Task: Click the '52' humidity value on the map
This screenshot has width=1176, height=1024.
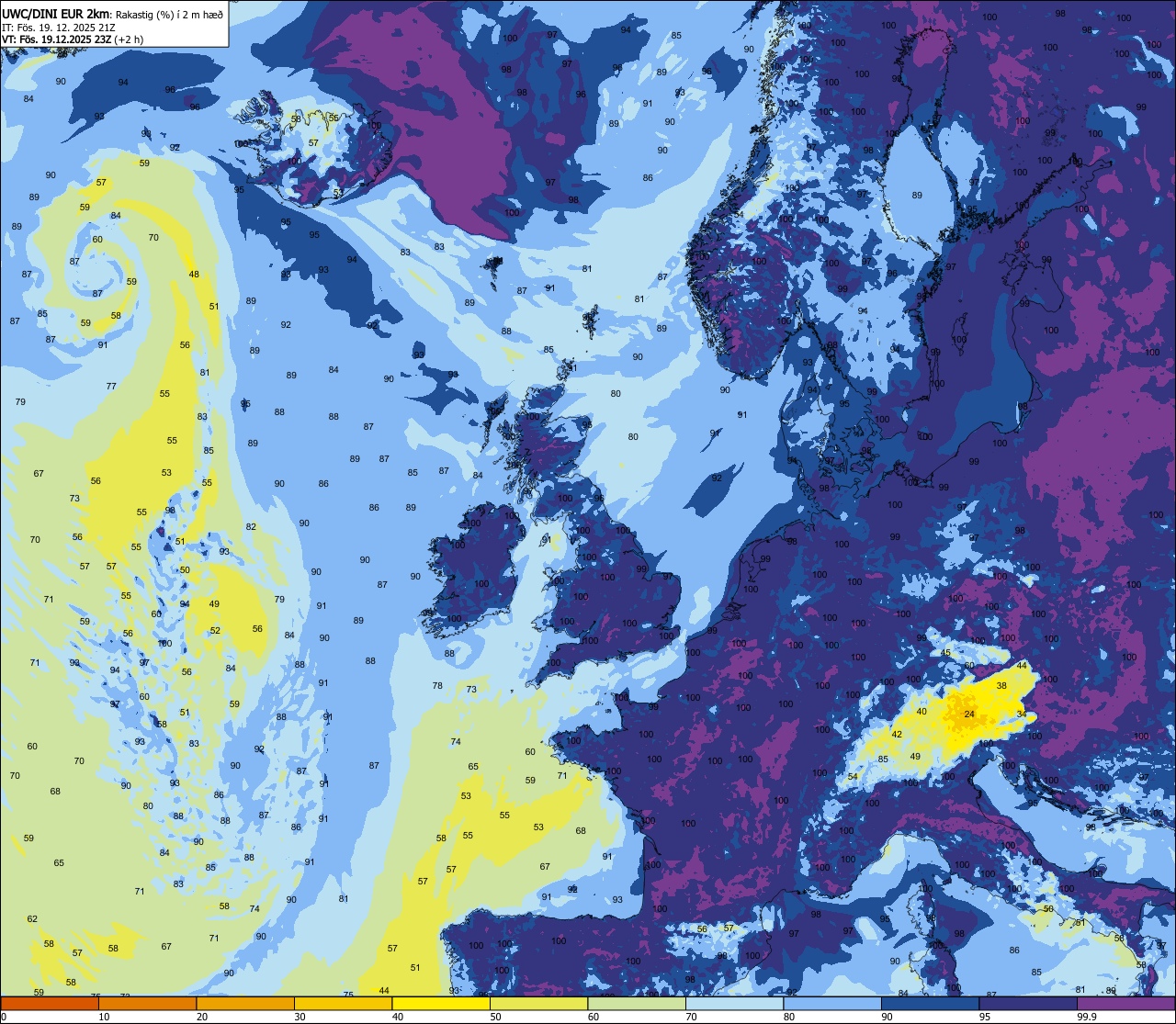Action: pos(215,630)
